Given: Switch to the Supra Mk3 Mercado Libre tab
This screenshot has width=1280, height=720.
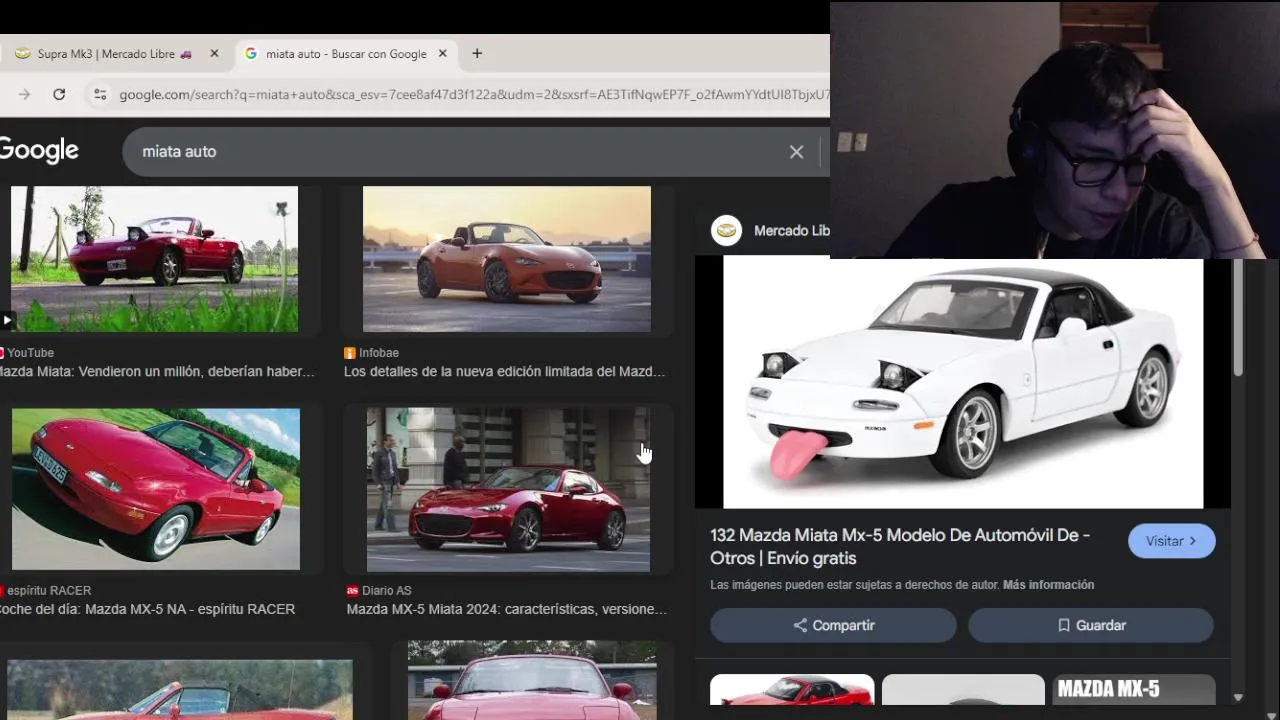Looking at the screenshot, I should 113,54.
